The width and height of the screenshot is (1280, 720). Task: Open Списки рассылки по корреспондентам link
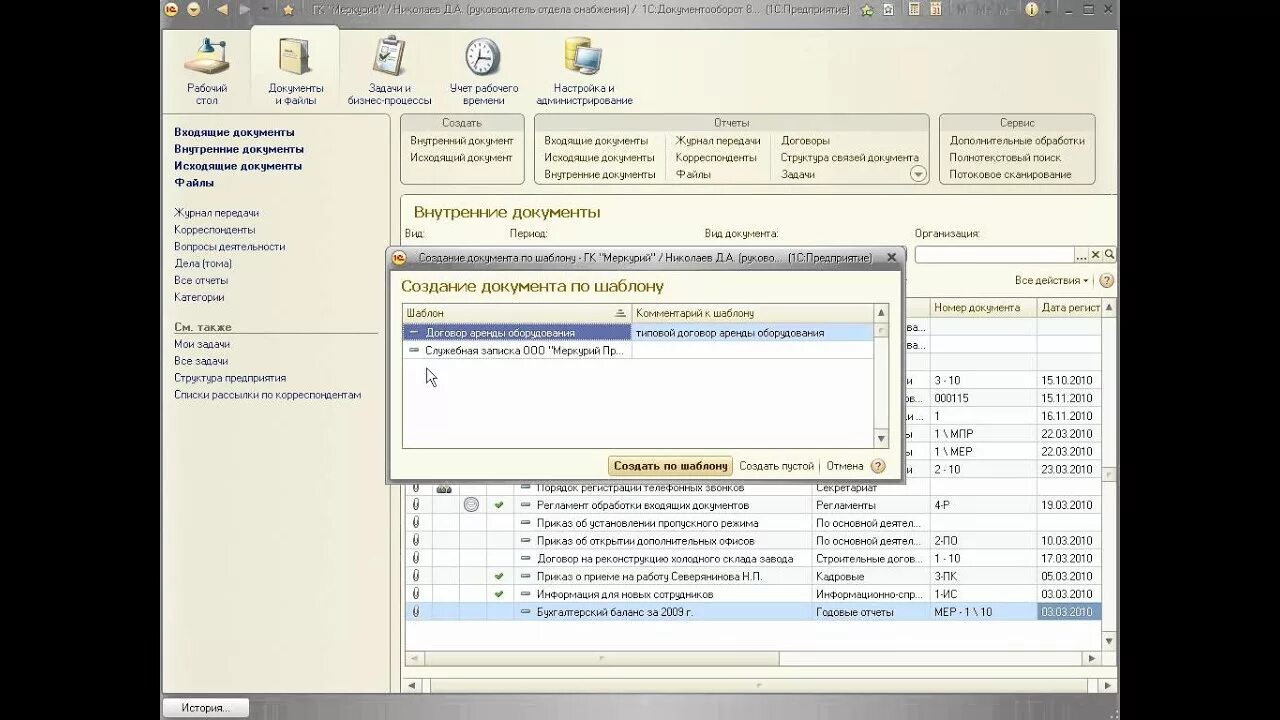point(267,395)
